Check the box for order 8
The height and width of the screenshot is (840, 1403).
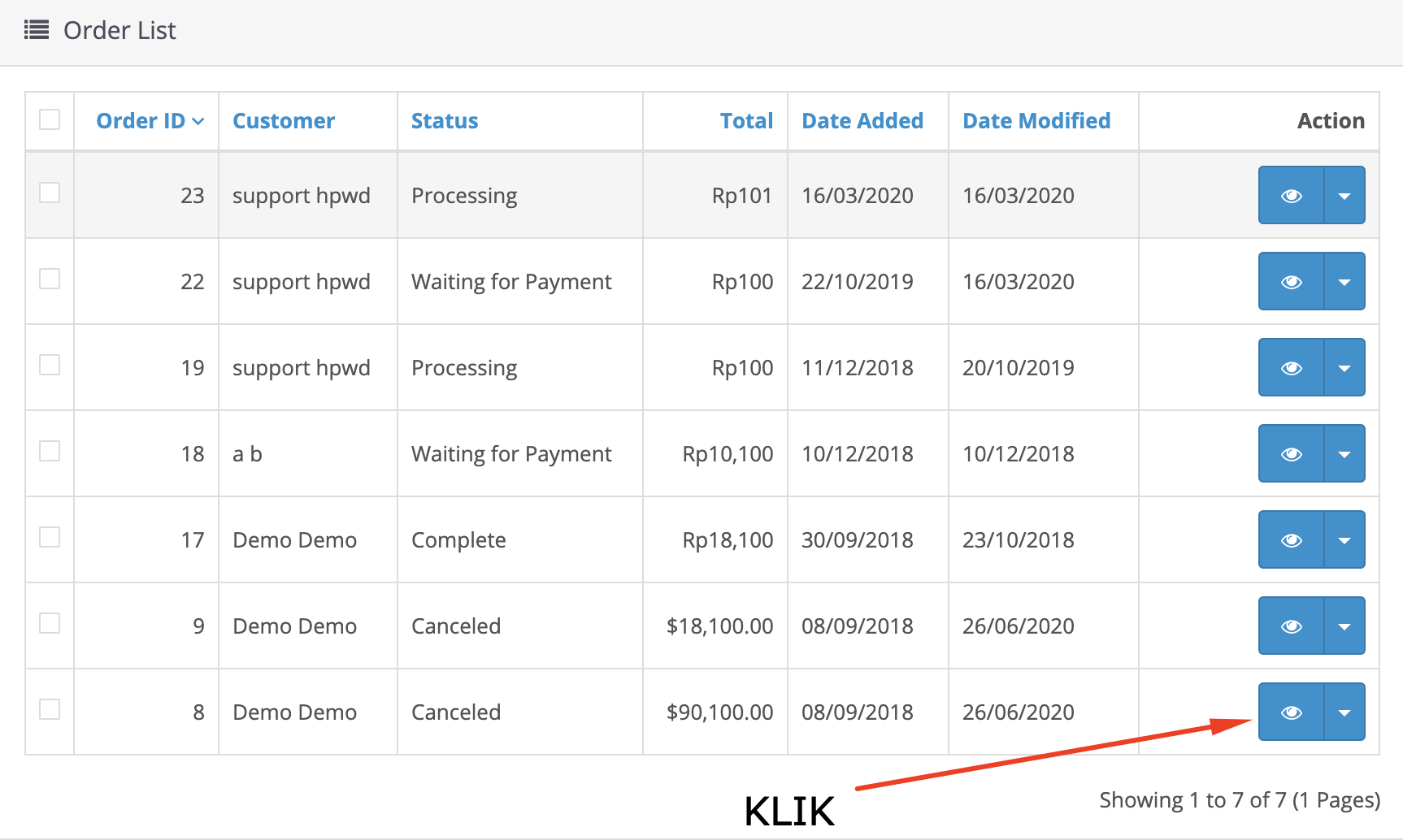point(50,709)
